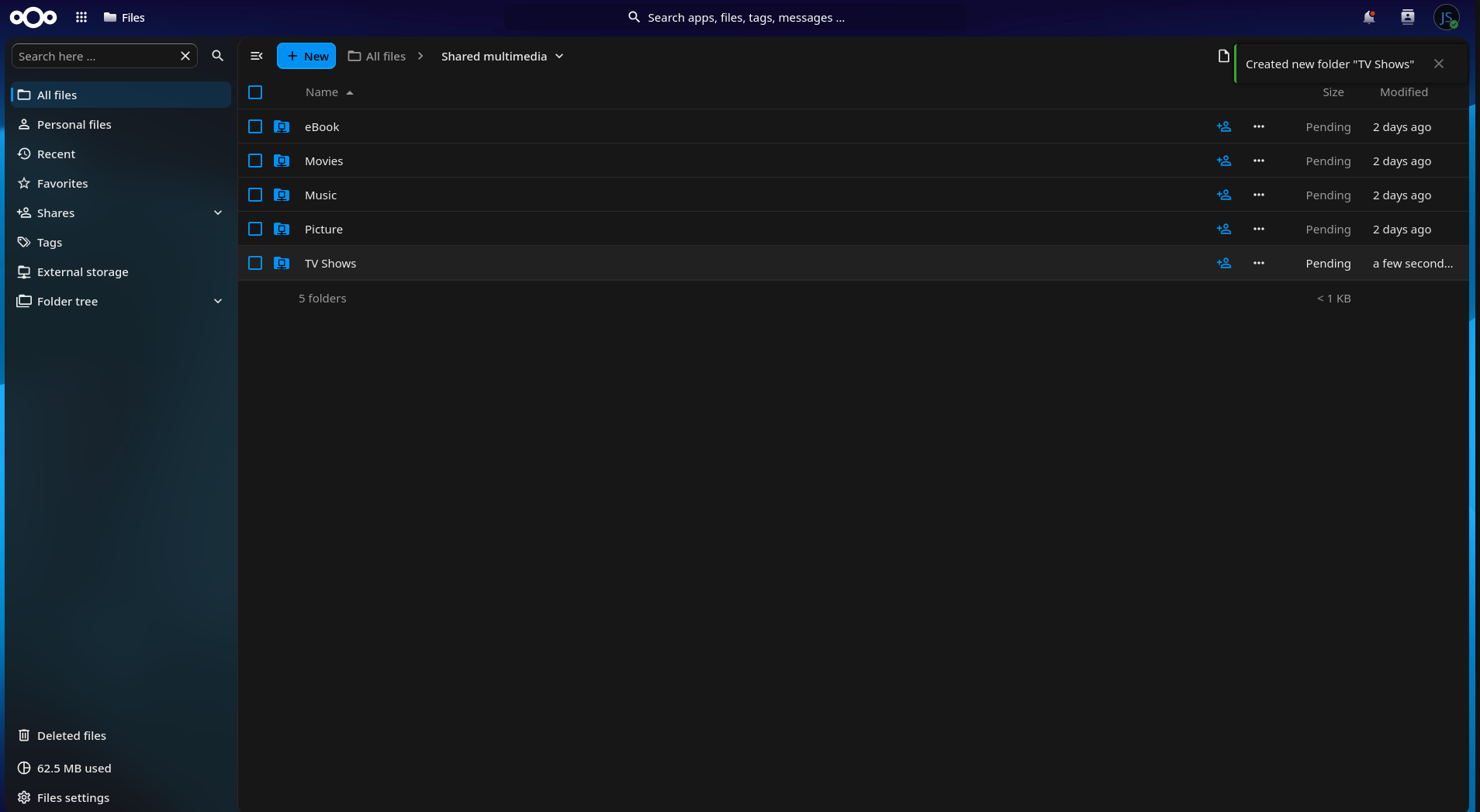This screenshot has width=1480, height=812.
Task: Dismiss the 'Created new folder' notification
Action: (x=1439, y=64)
